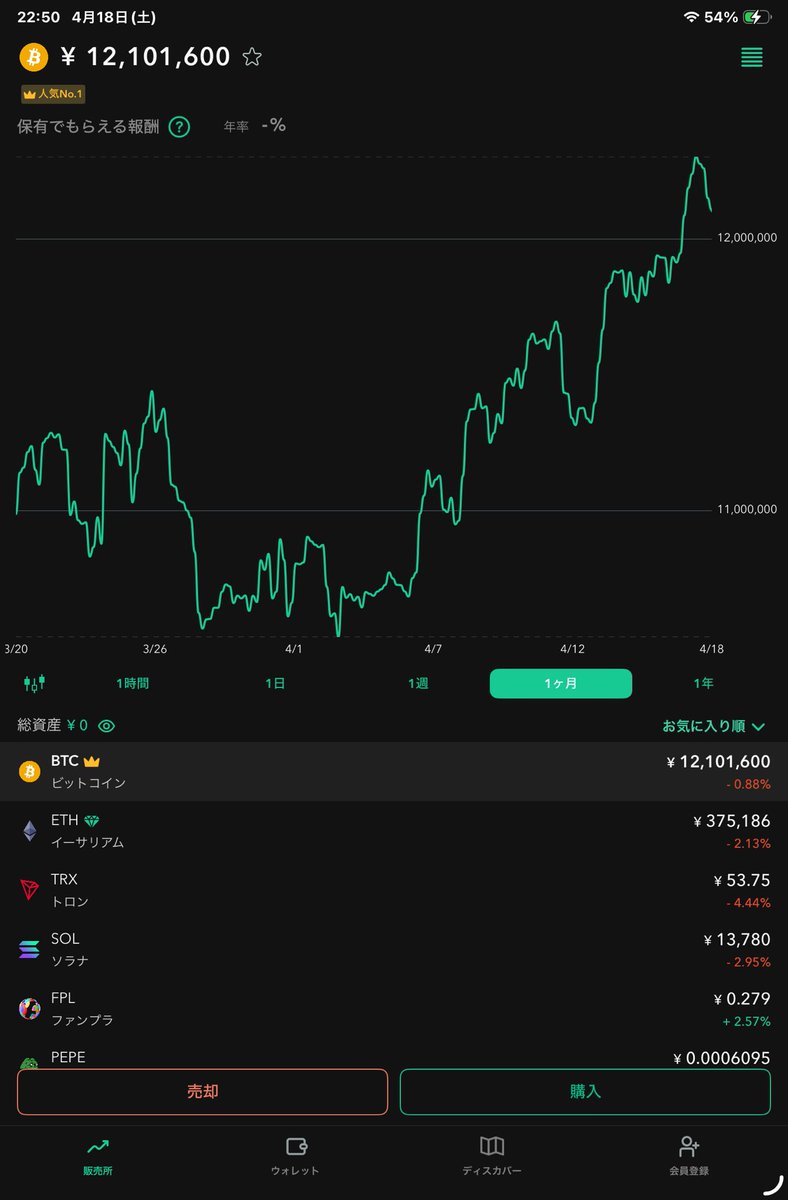The height and width of the screenshot is (1200, 788).
Task: Select the イーサリアム row name
Action: click(x=87, y=842)
